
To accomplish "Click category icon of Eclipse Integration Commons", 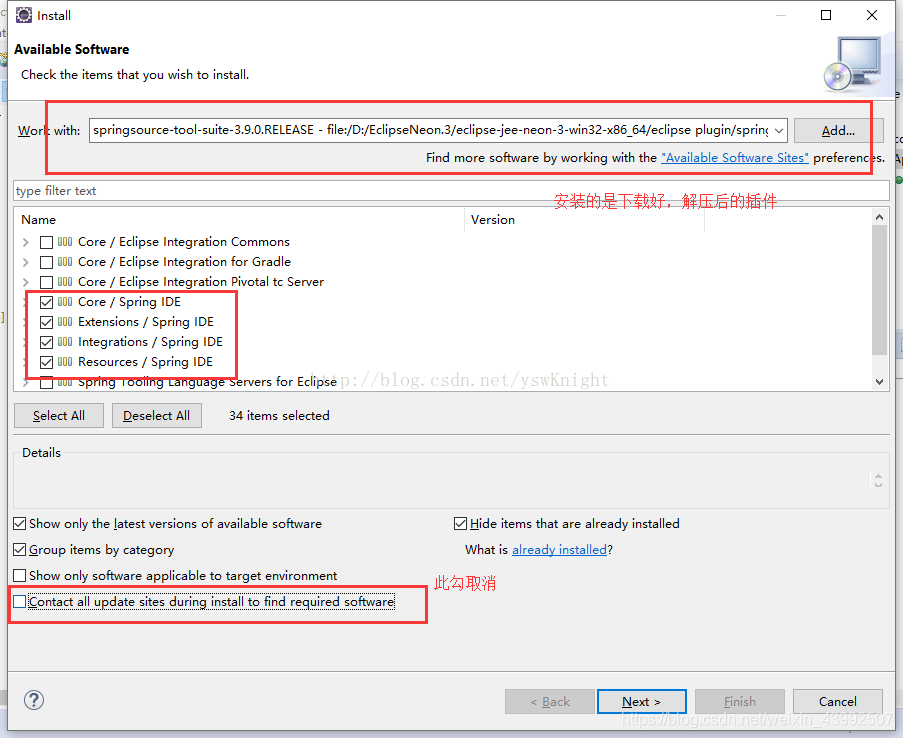I will (65, 242).
